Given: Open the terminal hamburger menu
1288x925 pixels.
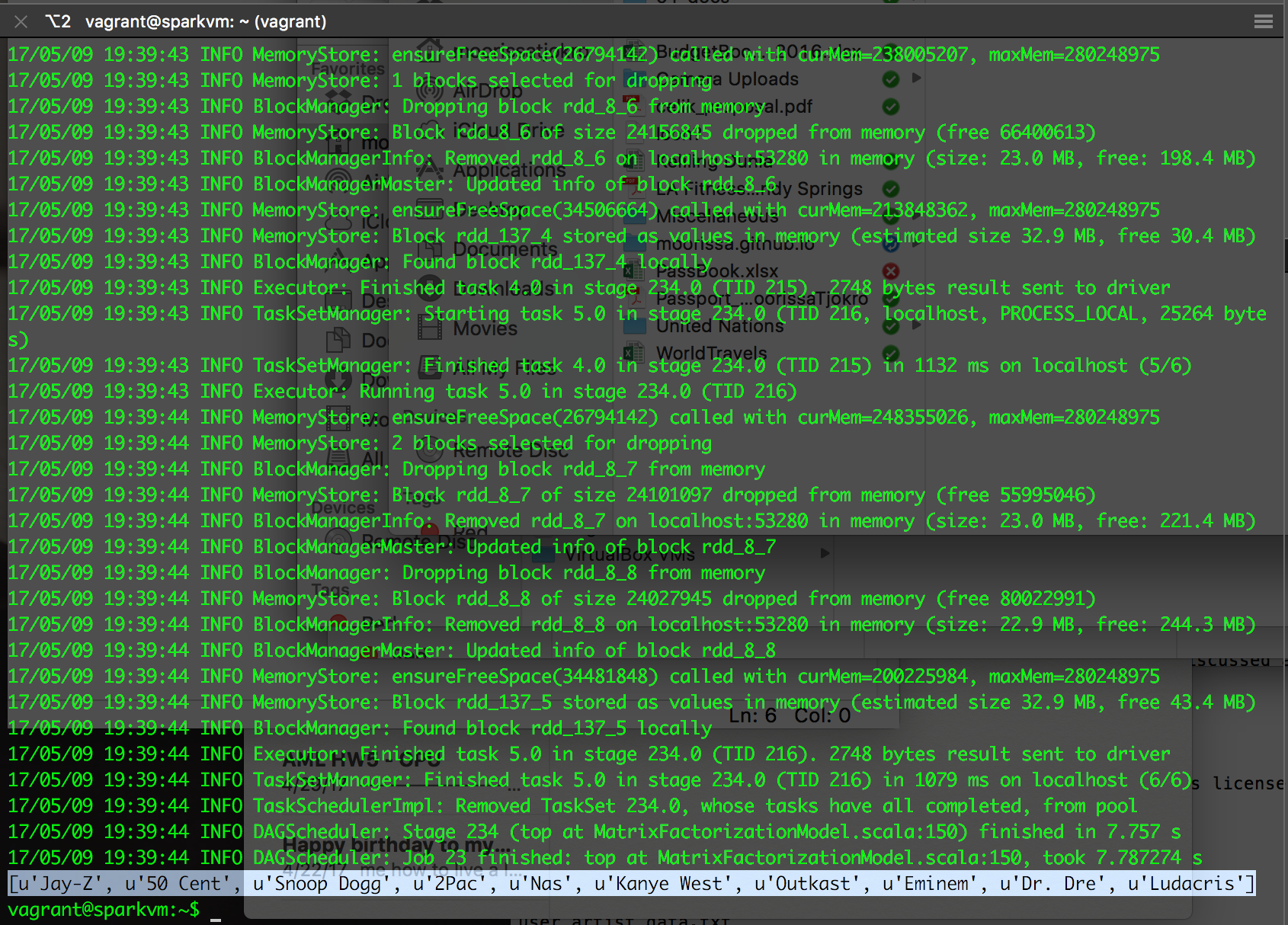Looking at the screenshot, I should click(x=1264, y=21).
